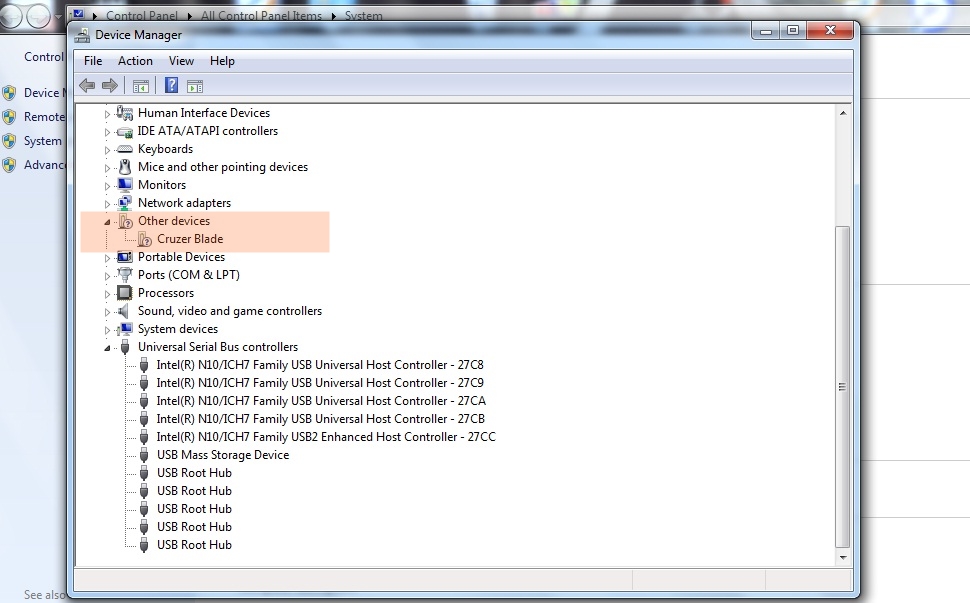
Task: Expand the Monitors node
Action: click(107, 186)
